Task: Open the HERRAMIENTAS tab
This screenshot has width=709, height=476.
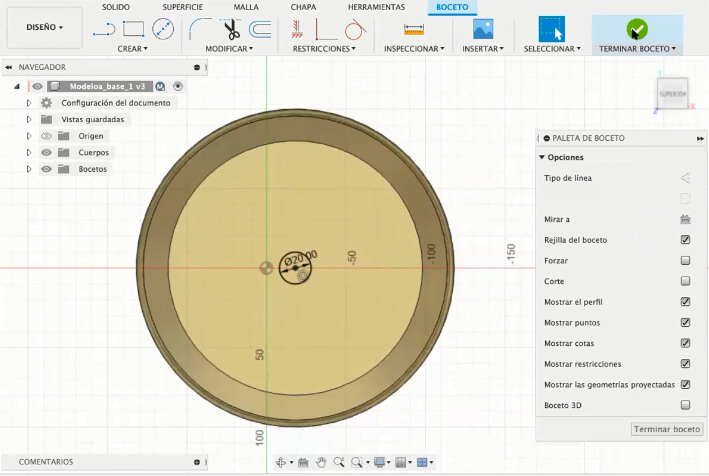Action: [376, 7]
